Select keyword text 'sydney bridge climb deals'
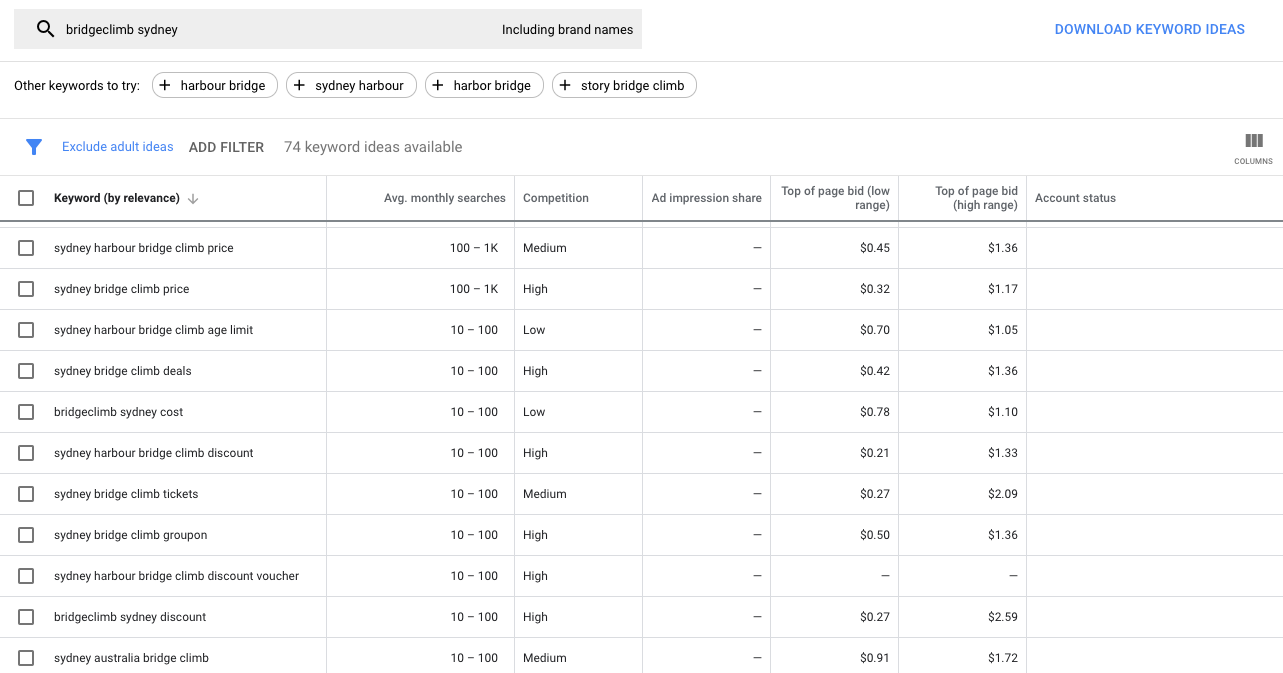1283x673 pixels. coord(122,371)
